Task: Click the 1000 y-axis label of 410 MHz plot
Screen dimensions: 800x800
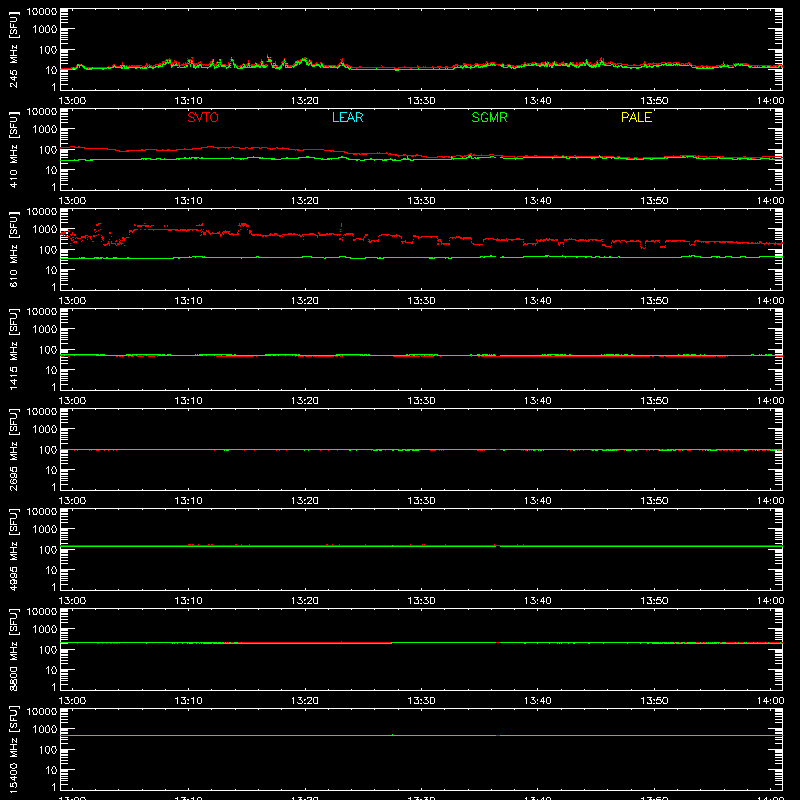Action: pos(45,130)
